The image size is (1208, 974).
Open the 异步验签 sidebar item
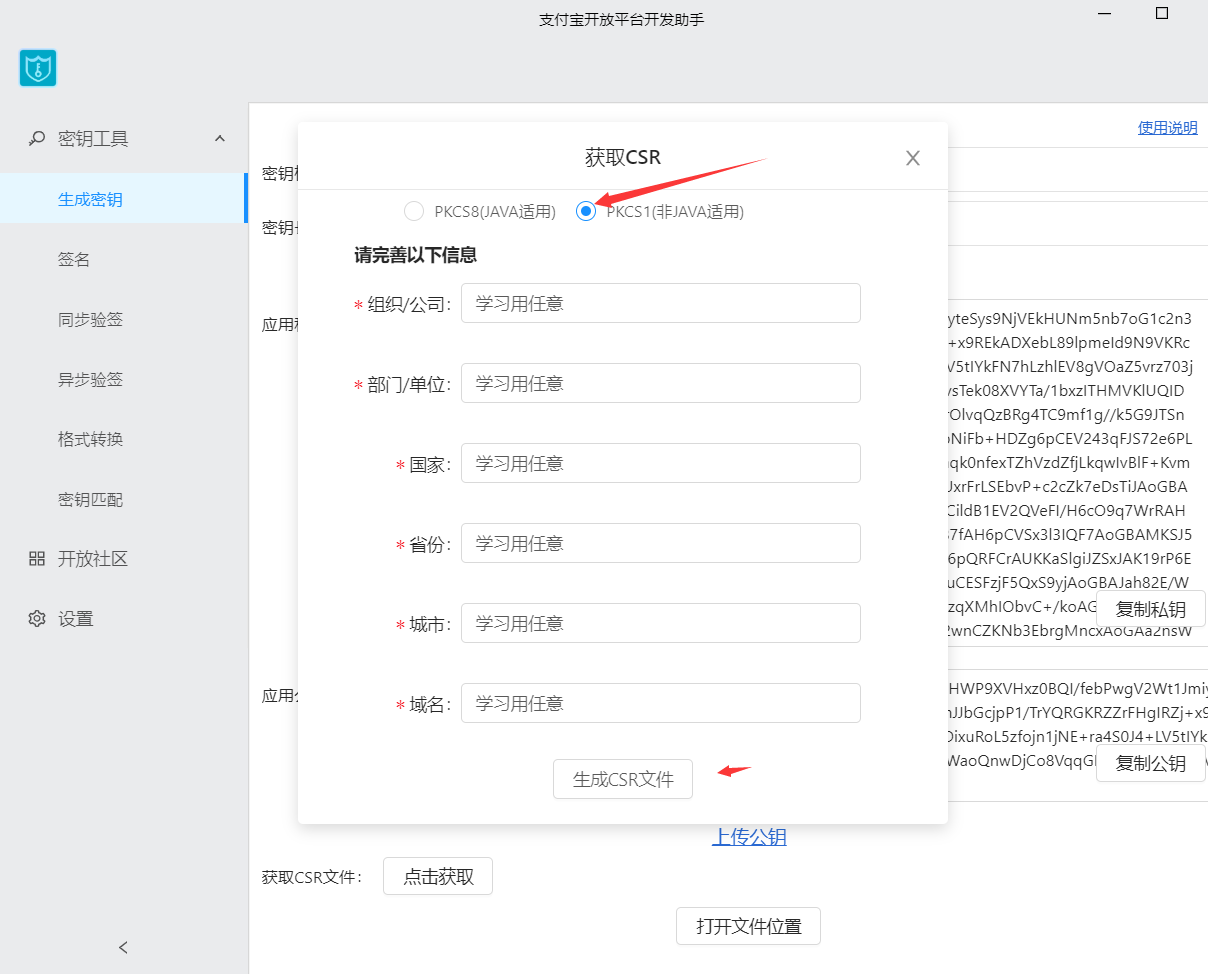point(90,379)
